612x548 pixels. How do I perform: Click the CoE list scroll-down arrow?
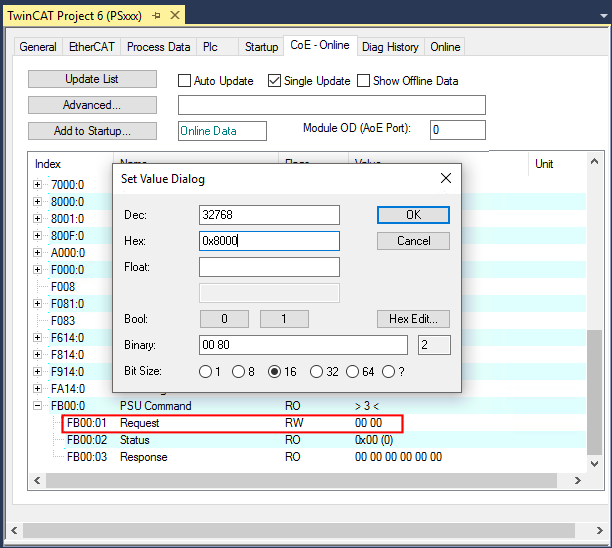[594, 464]
